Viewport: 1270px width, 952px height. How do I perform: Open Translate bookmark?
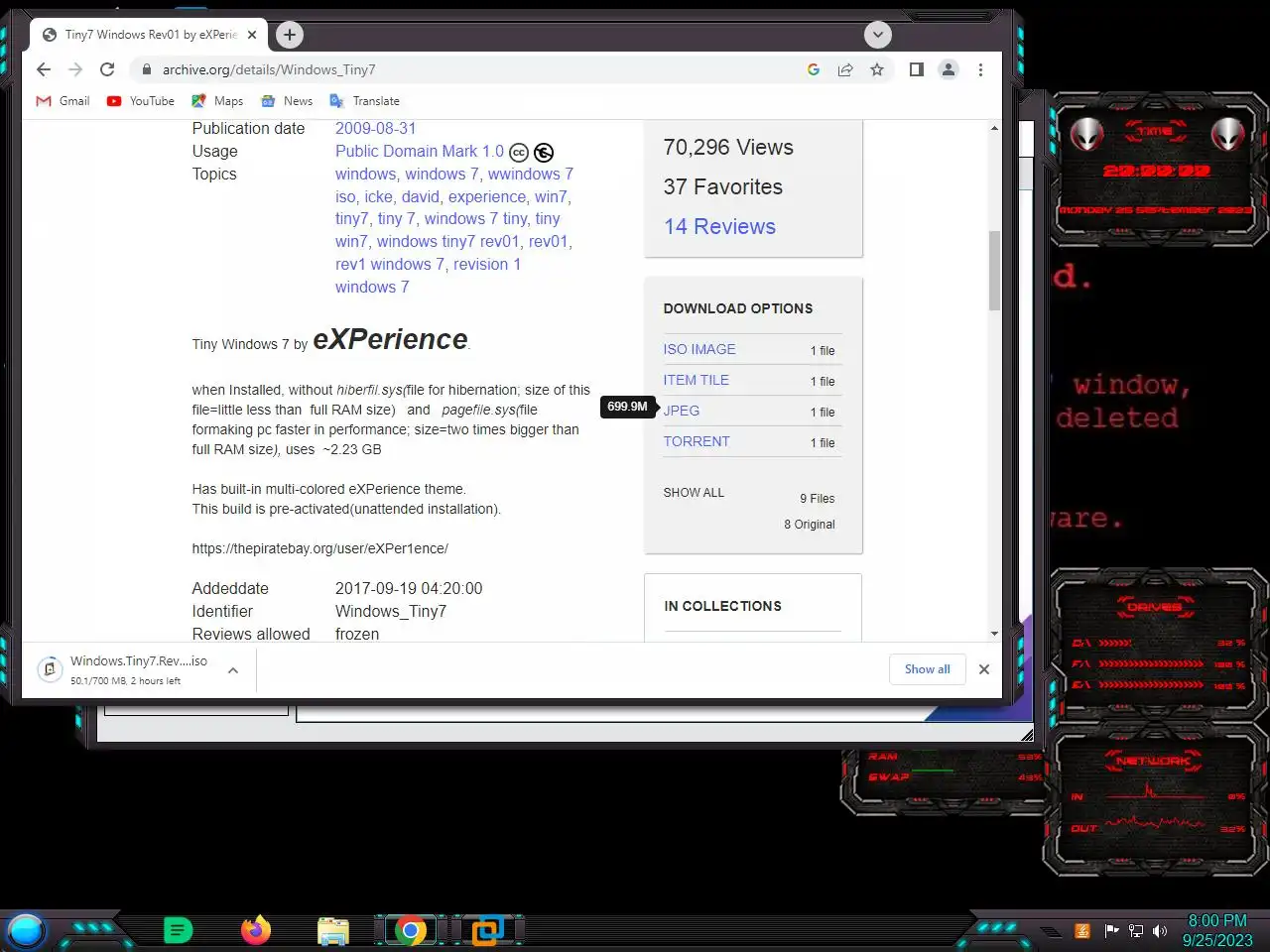(x=364, y=101)
